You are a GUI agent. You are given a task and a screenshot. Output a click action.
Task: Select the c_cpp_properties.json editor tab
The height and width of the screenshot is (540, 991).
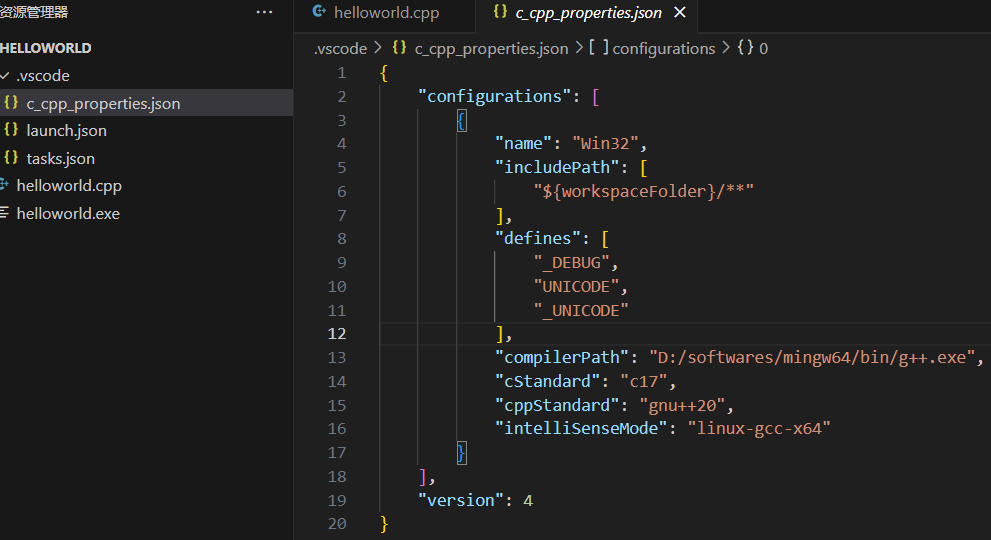coord(588,13)
